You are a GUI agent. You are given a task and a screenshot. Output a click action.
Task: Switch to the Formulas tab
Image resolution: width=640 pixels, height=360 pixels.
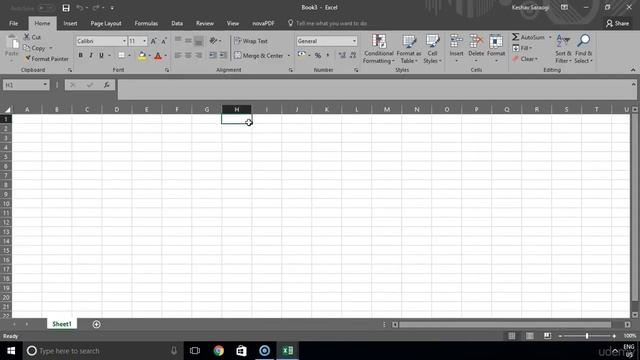[x=146, y=23]
